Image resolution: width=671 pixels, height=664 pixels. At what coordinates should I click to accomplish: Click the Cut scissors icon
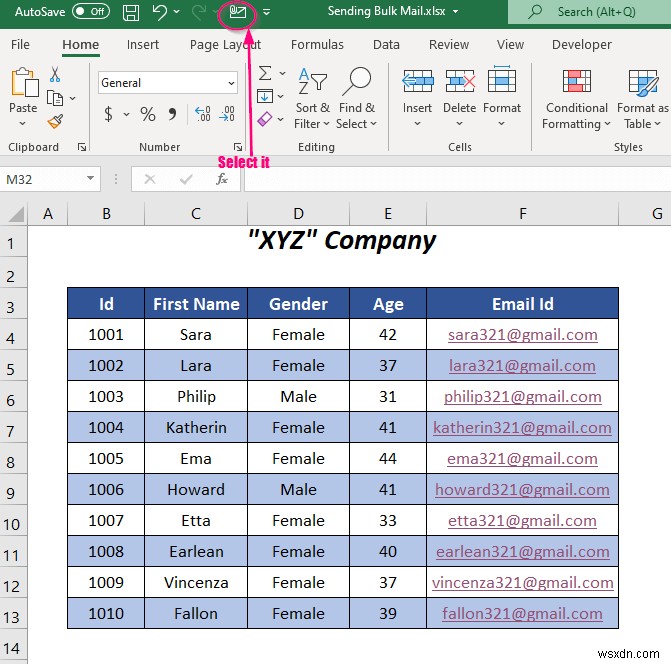[55, 74]
